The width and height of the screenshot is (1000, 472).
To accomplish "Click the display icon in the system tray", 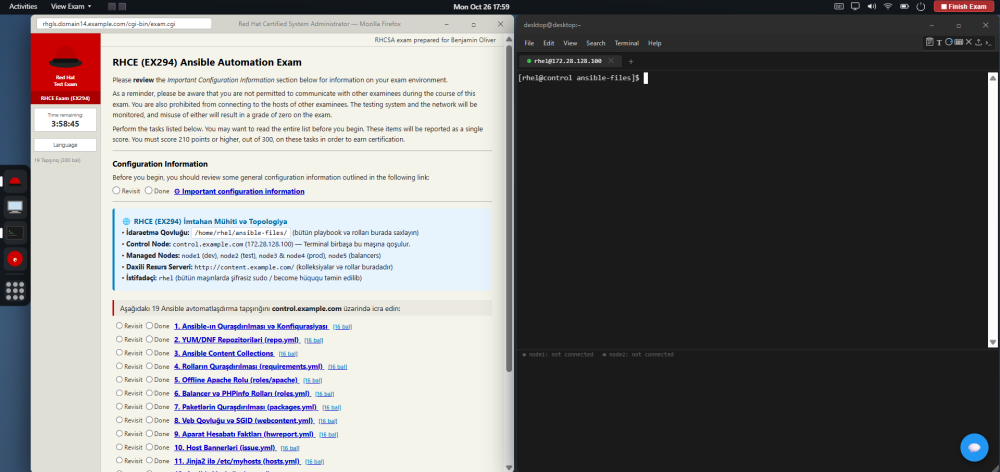I will click(855, 6).
